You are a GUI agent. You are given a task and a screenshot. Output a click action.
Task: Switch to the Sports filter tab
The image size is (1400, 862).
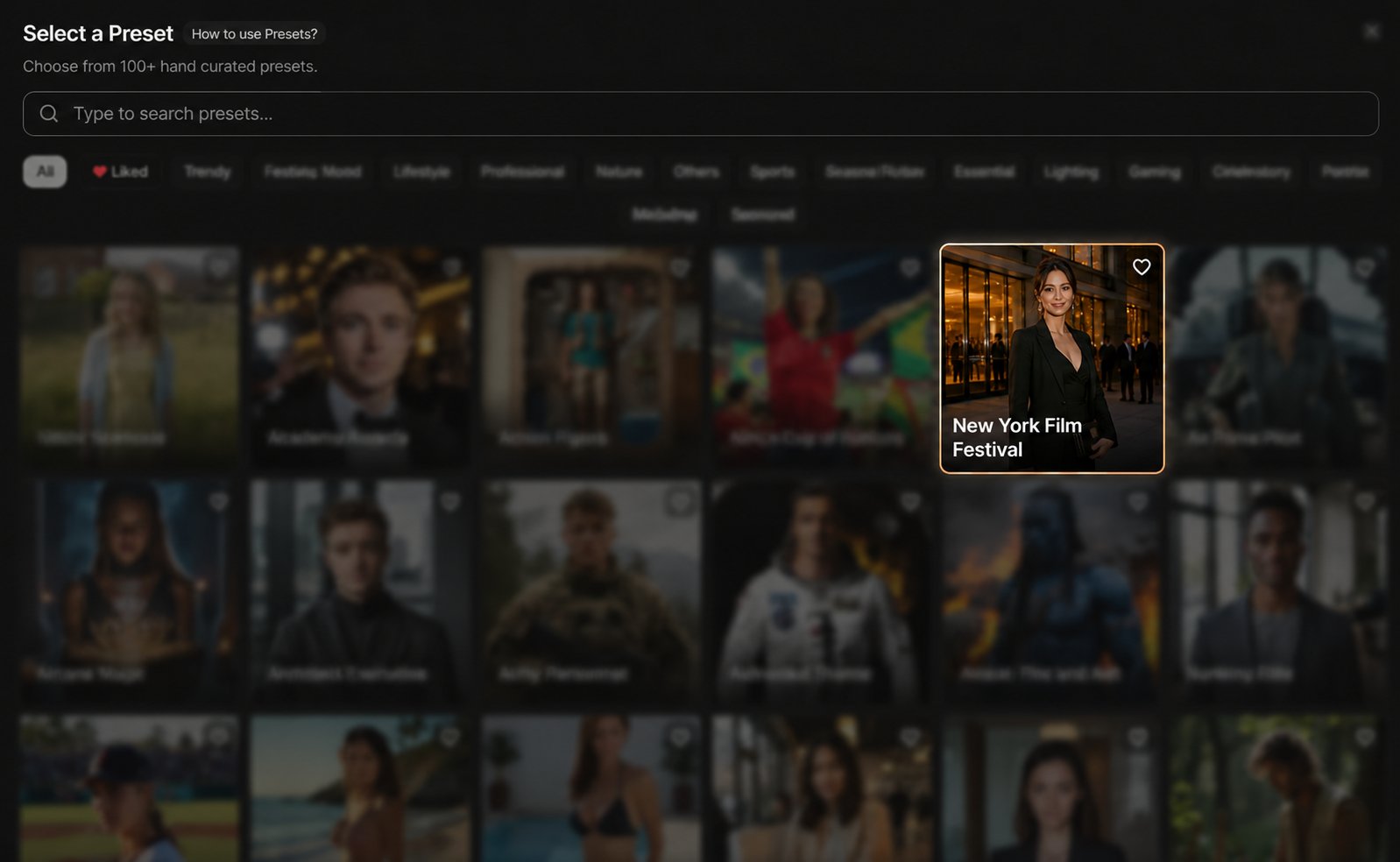tap(773, 172)
